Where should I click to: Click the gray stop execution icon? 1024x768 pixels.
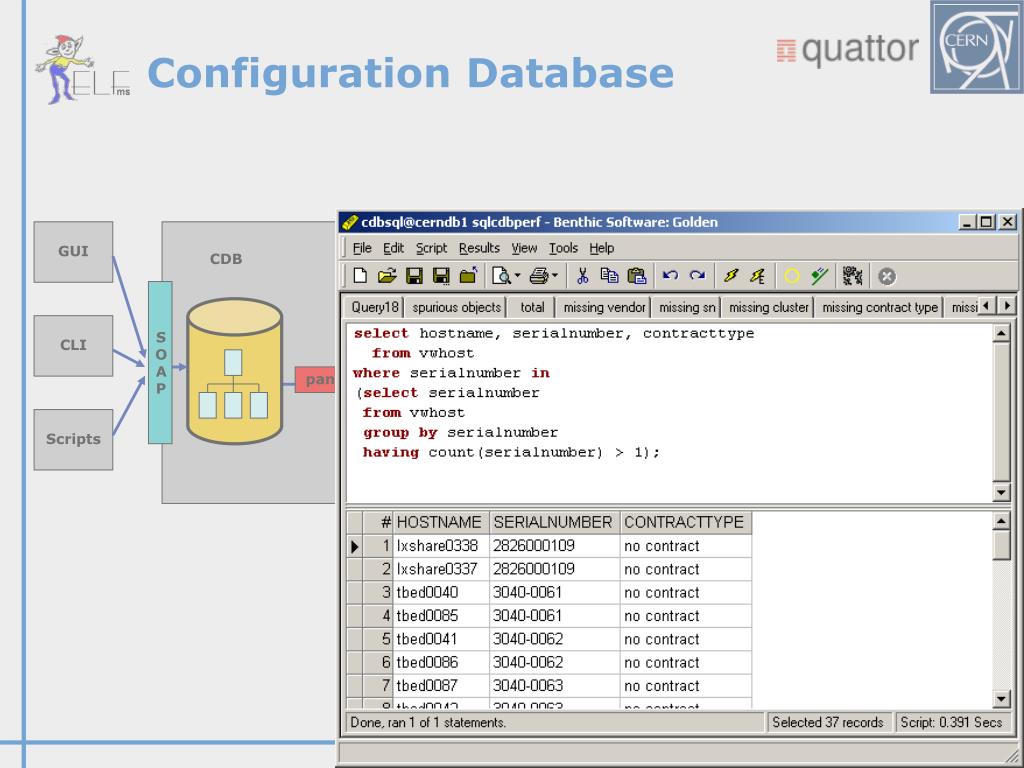pos(886,276)
